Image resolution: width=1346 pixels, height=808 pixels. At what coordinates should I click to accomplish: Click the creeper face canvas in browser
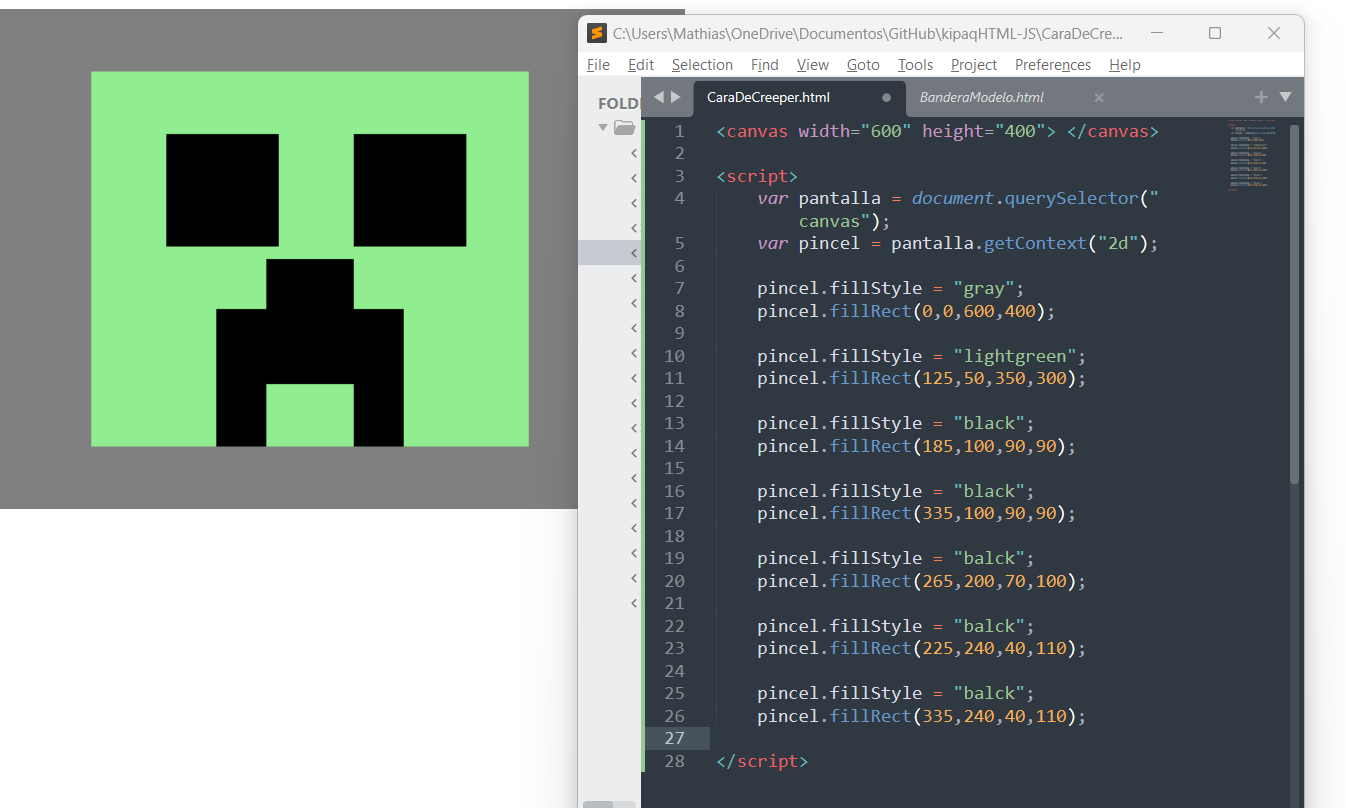pos(310,259)
